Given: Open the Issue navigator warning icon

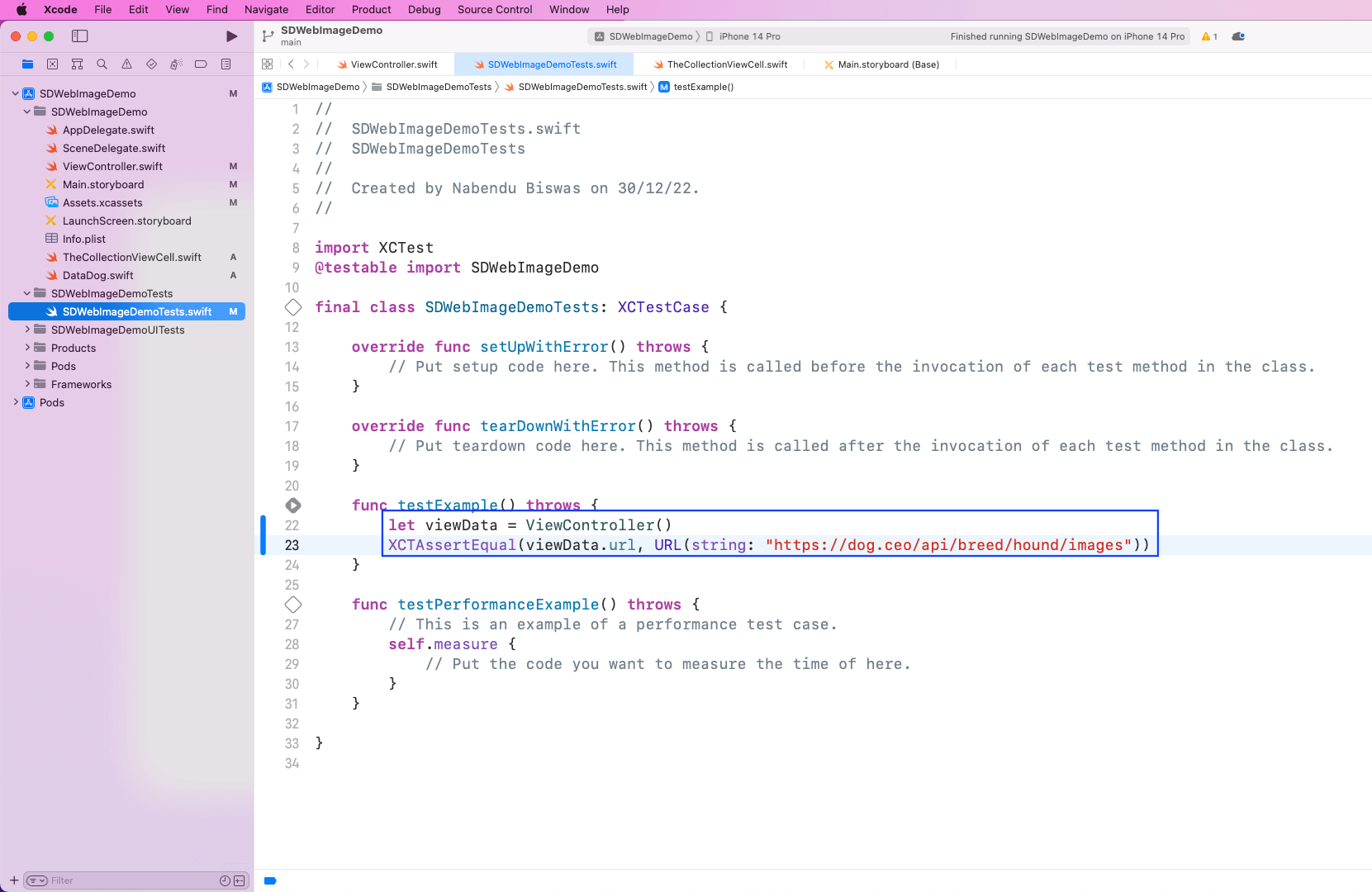Looking at the screenshot, I should click(126, 64).
